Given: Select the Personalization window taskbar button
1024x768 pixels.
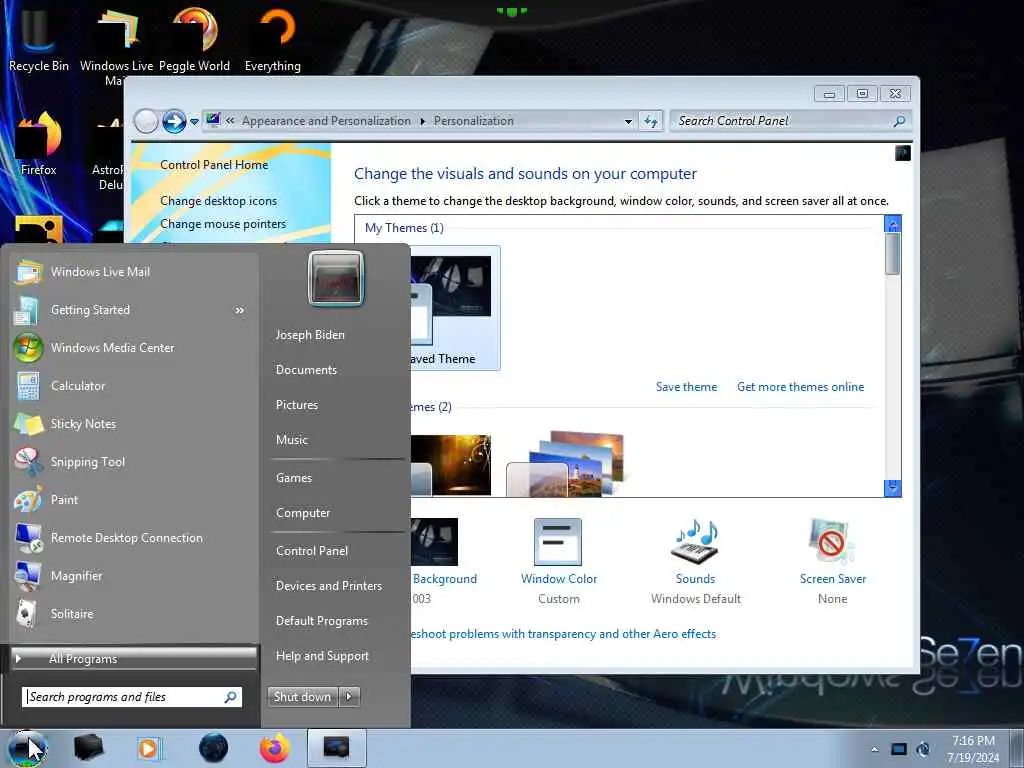Looking at the screenshot, I should (336, 748).
